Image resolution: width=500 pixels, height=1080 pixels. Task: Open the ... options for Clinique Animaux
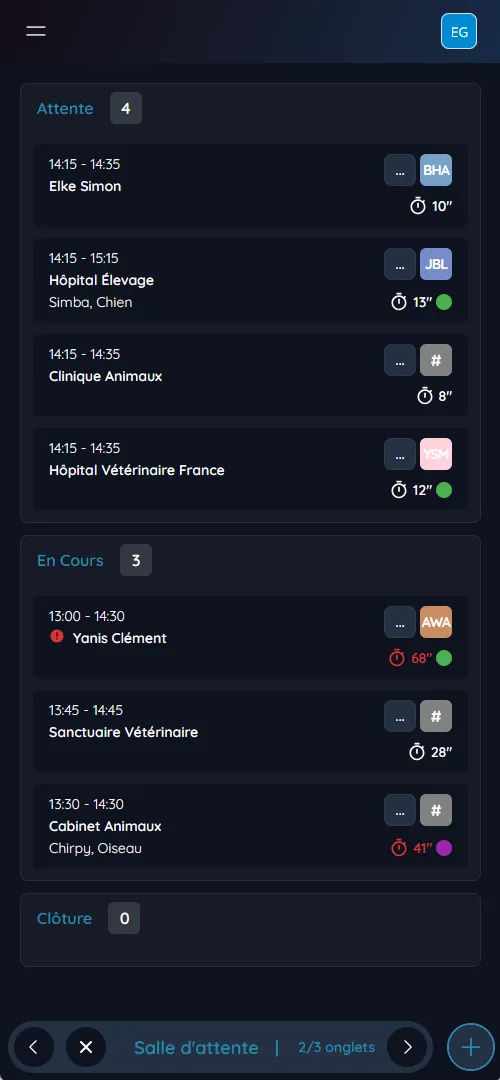pyautogui.click(x=400, y=360)
